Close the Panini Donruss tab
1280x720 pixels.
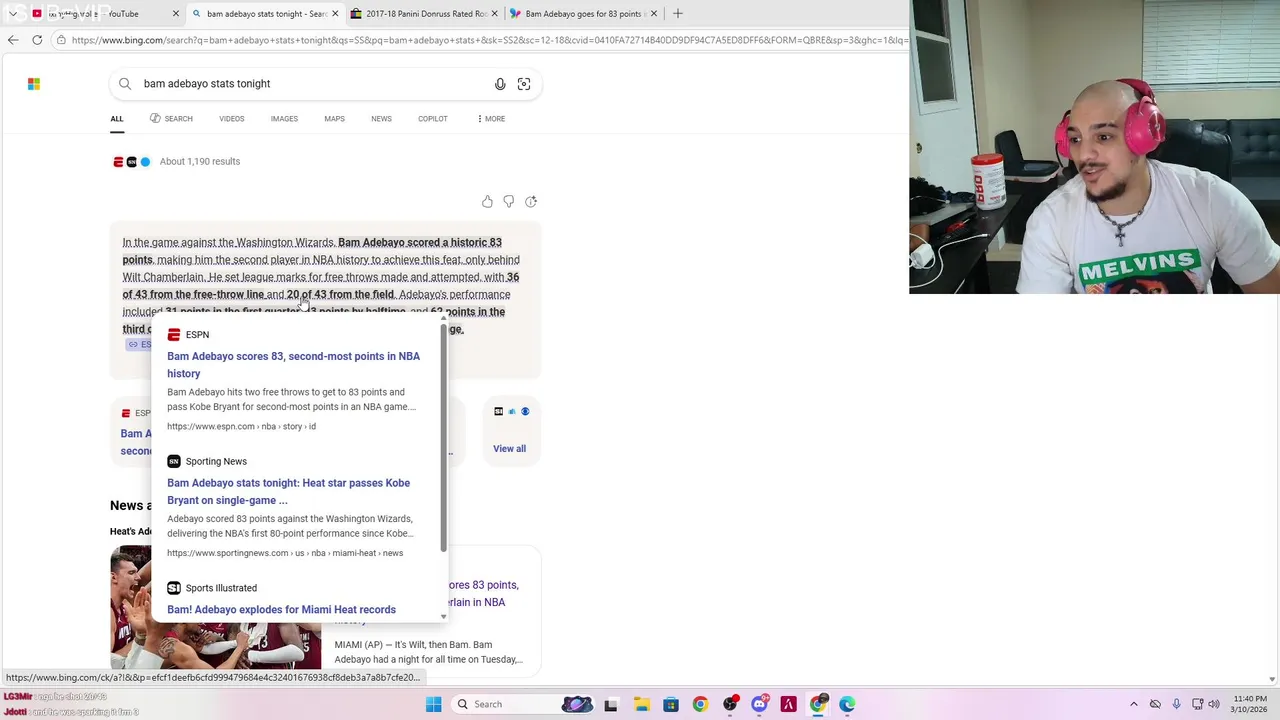[495, 14]
